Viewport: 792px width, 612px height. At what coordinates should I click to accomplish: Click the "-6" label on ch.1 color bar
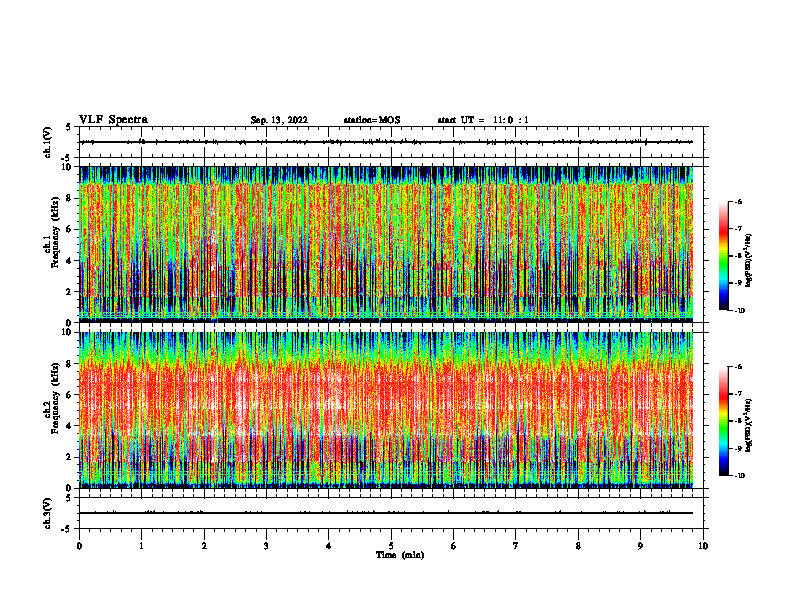coord(738,201)
